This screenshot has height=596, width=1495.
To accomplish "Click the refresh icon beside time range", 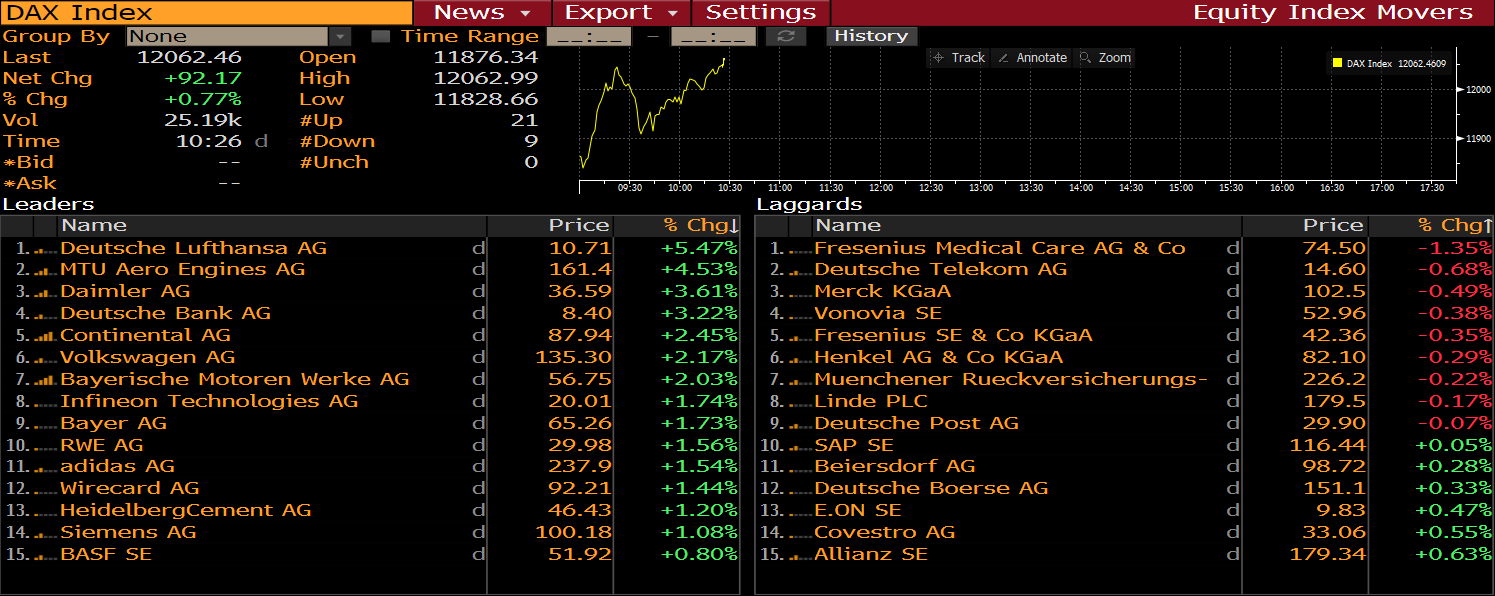I will (x=786, y=36).
